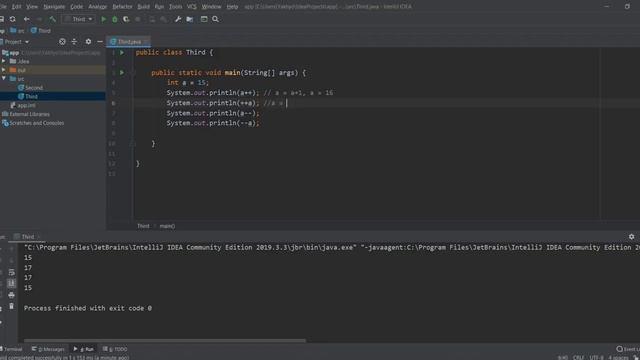This screenshot has height=360, width=640.
Task: Click UTF-8 encoding in status bar
Action: (596, 358)
